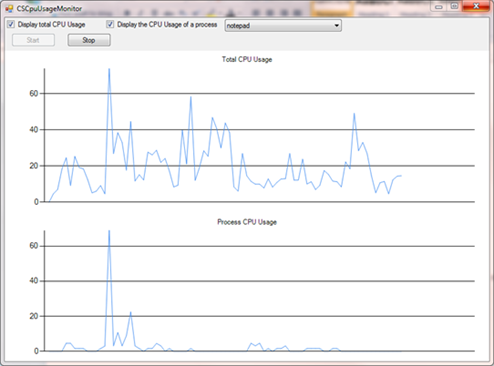Click the 40 axis label in Total CPU chart

(34, 130)
